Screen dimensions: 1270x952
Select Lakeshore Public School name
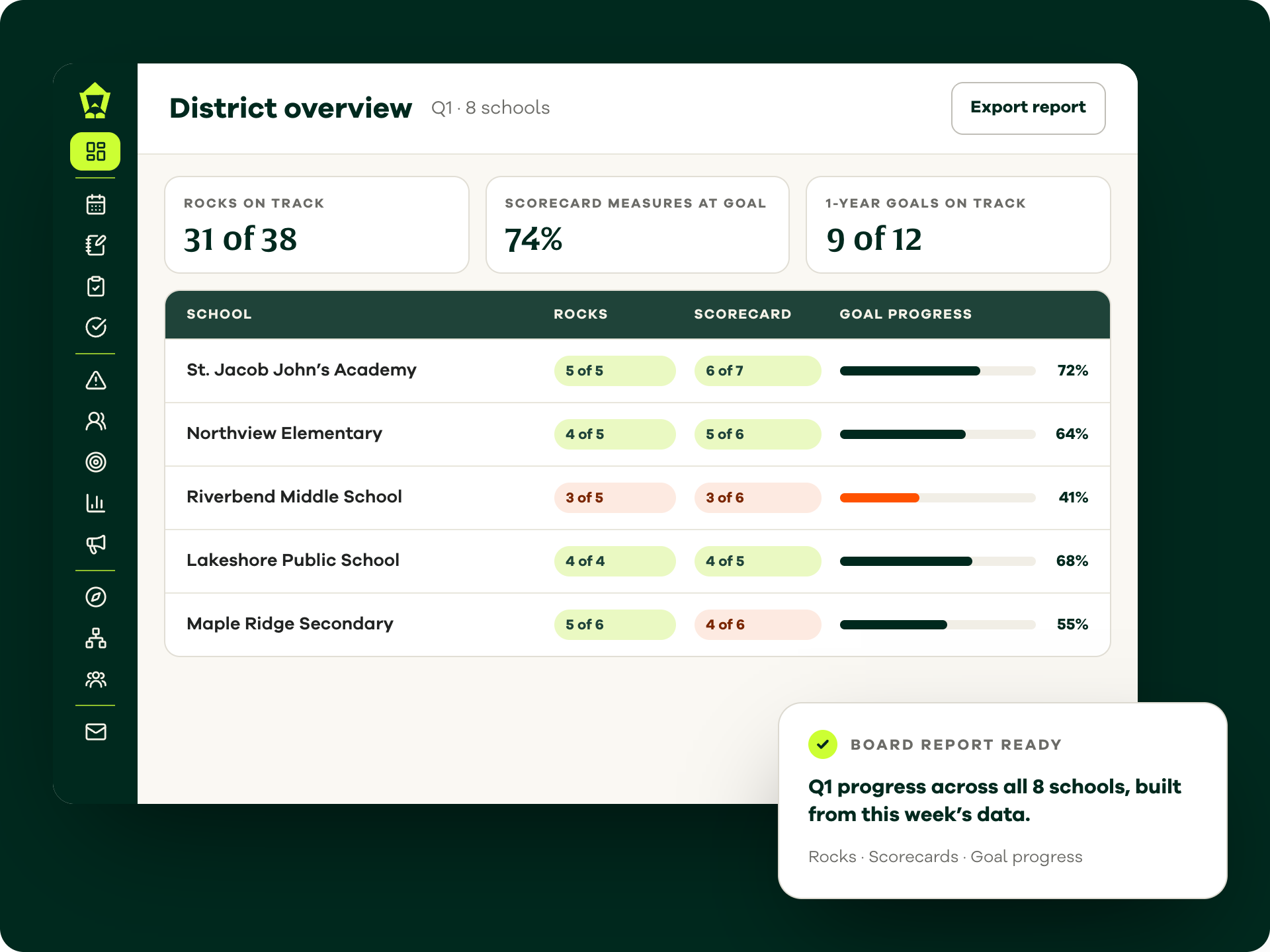tap(293, 561)
